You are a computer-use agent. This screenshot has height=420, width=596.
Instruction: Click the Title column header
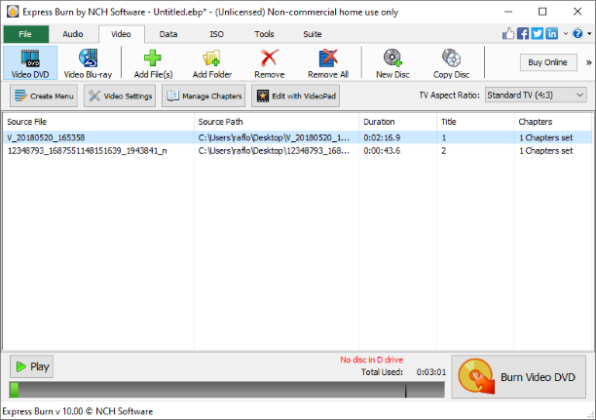click(x=475, y=122)
